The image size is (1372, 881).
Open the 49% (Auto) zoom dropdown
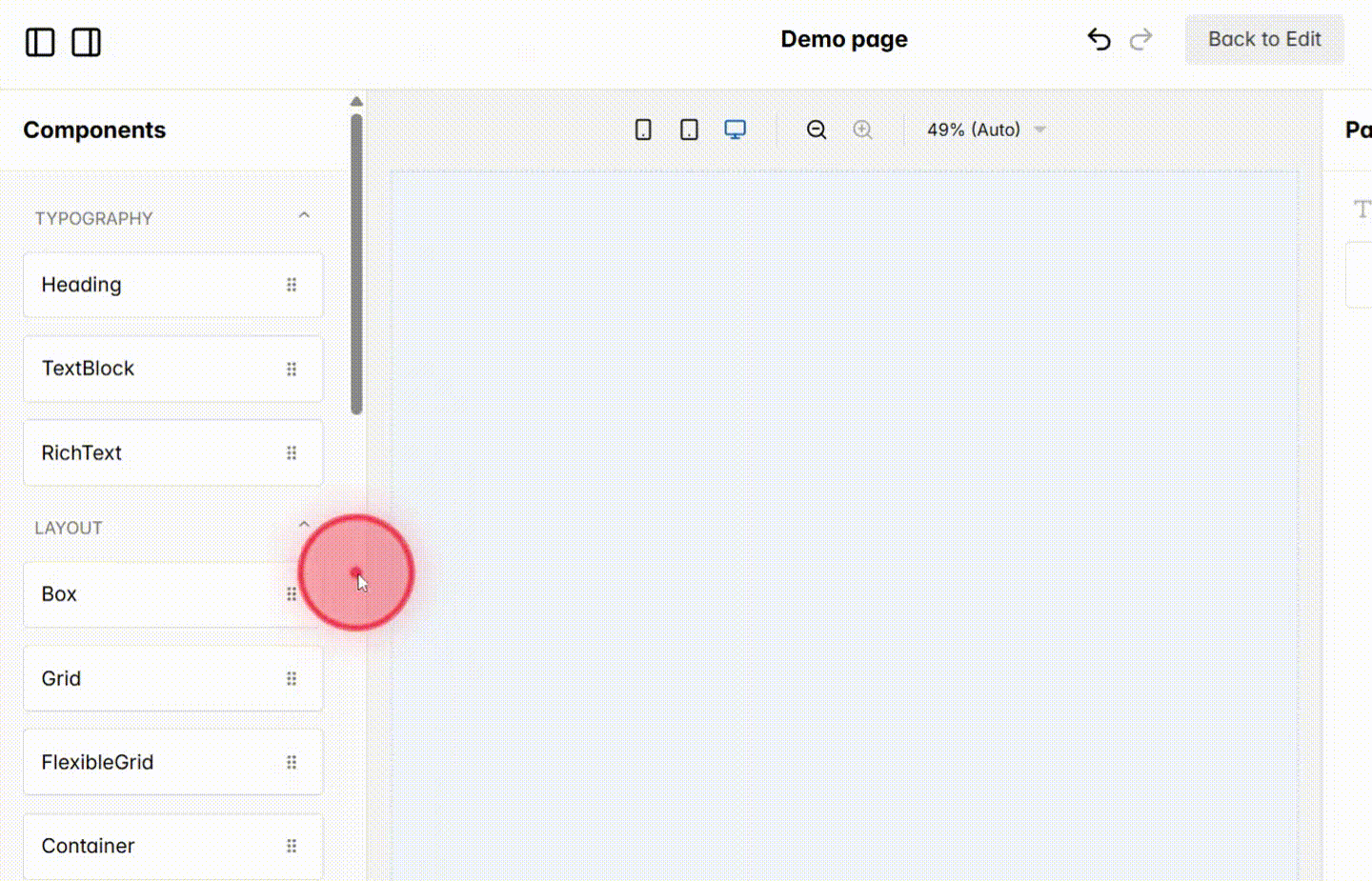[985, 130]
